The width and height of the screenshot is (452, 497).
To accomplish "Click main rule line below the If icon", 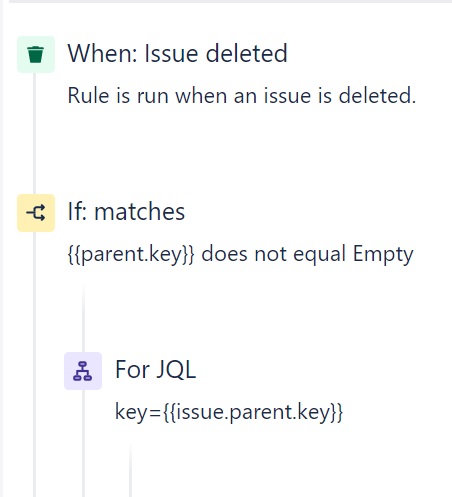I will 34,363.
